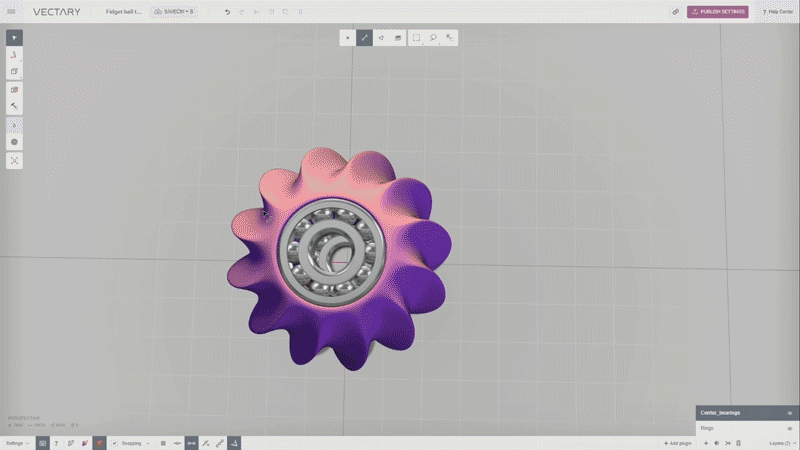Hide the Center_bearings layer
Viewport: 800px width, 450px height.
[789, 412]
